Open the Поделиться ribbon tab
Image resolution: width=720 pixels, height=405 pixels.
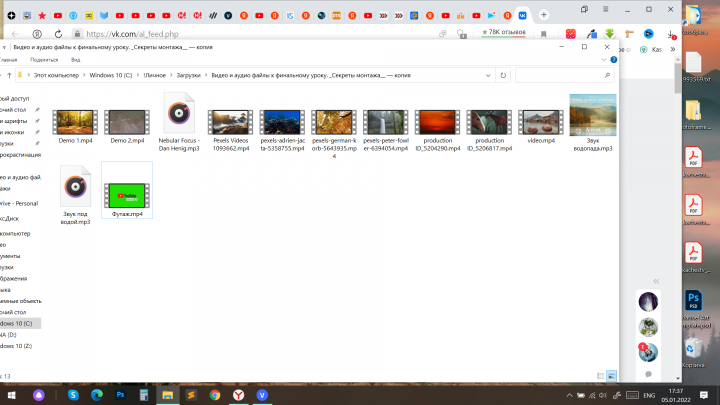point(44,60)
